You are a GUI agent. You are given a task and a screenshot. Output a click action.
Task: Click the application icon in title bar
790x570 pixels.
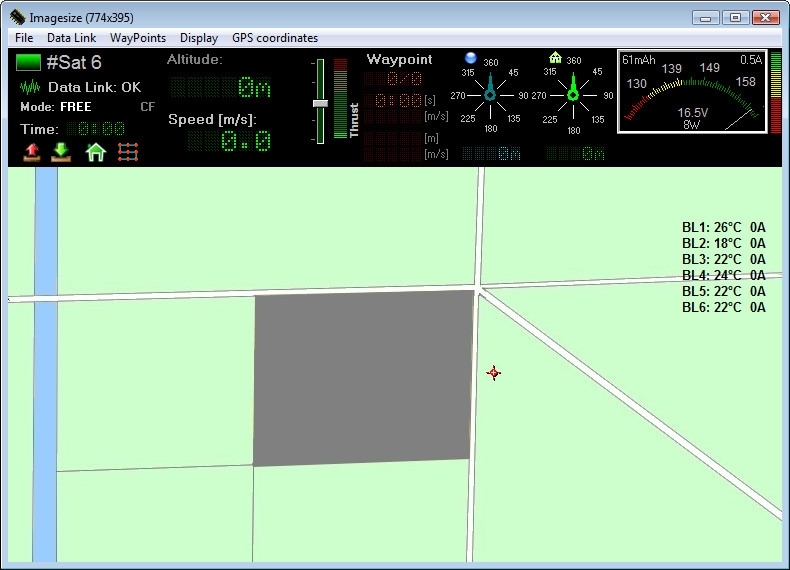coord(17,17)
